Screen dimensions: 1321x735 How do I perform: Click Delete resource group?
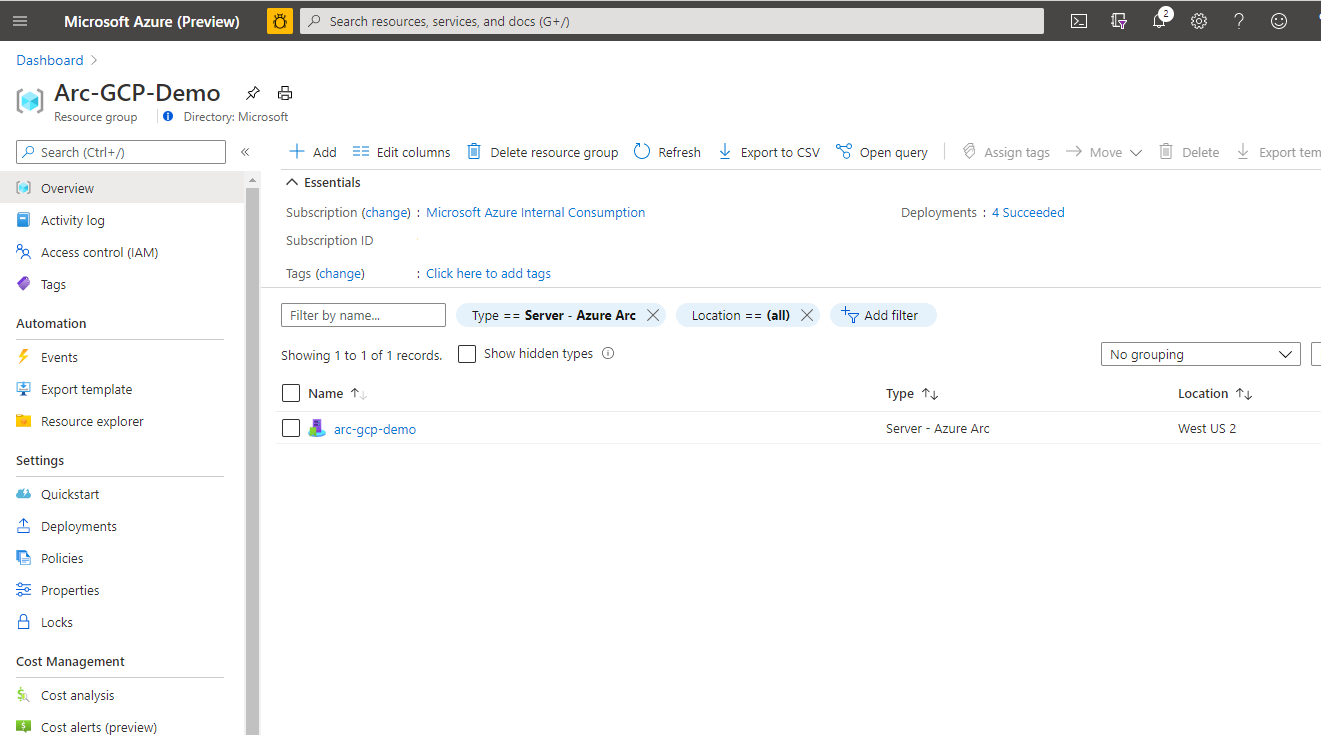542,152
